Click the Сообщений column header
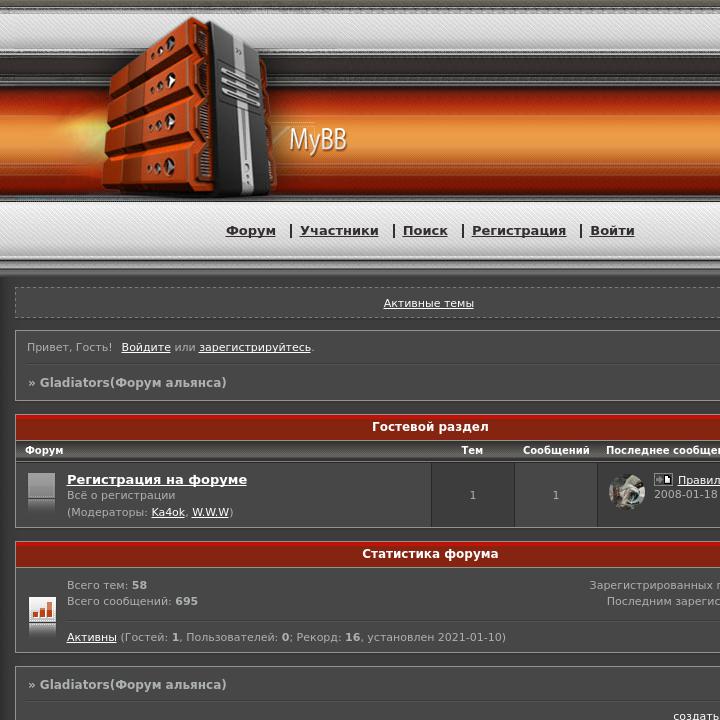The height and width of the screenshot is (720, 720). click(x=556, y=450)
